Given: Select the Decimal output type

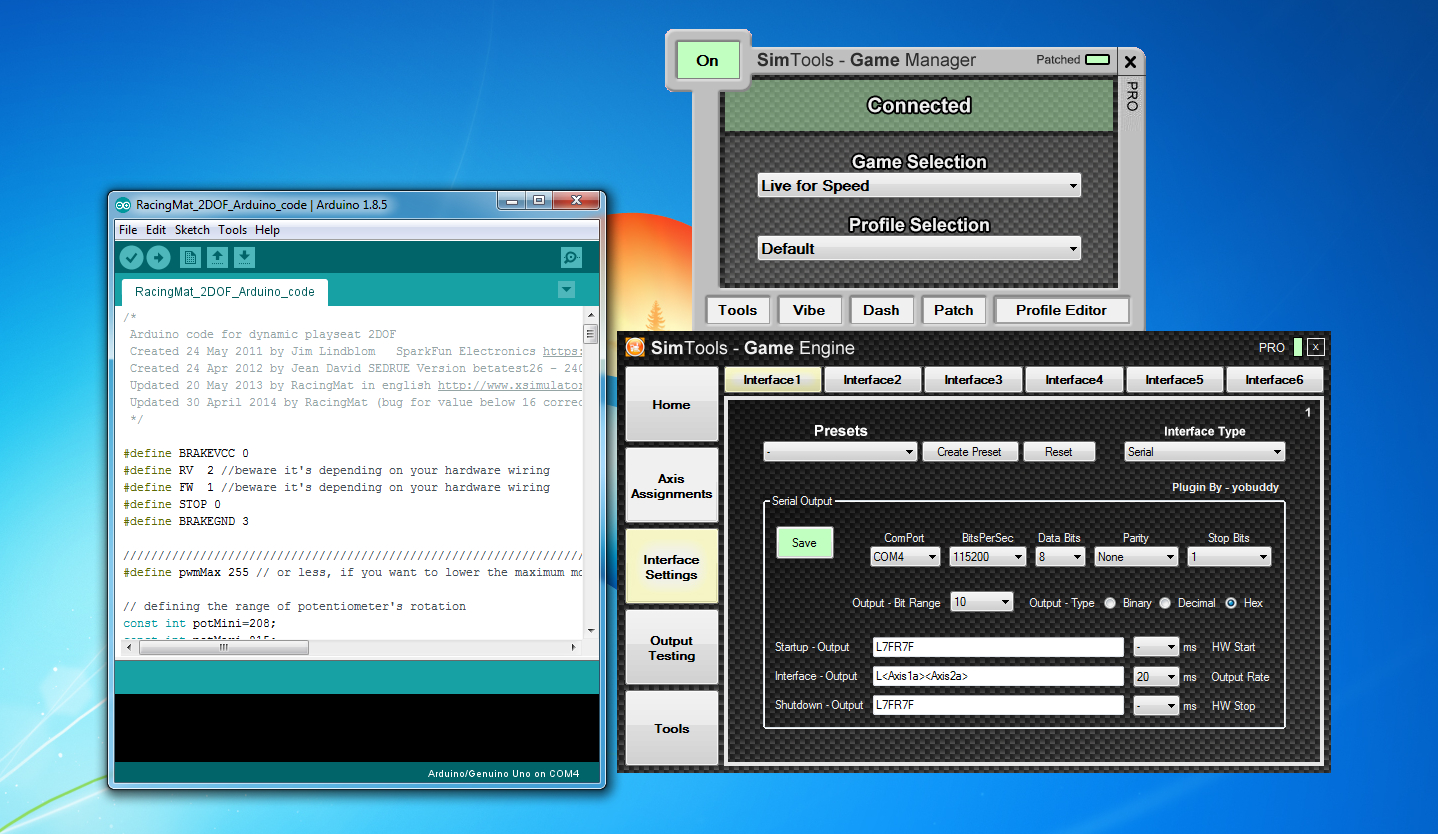Looking at the screenshot, I should click(1165, 603).
